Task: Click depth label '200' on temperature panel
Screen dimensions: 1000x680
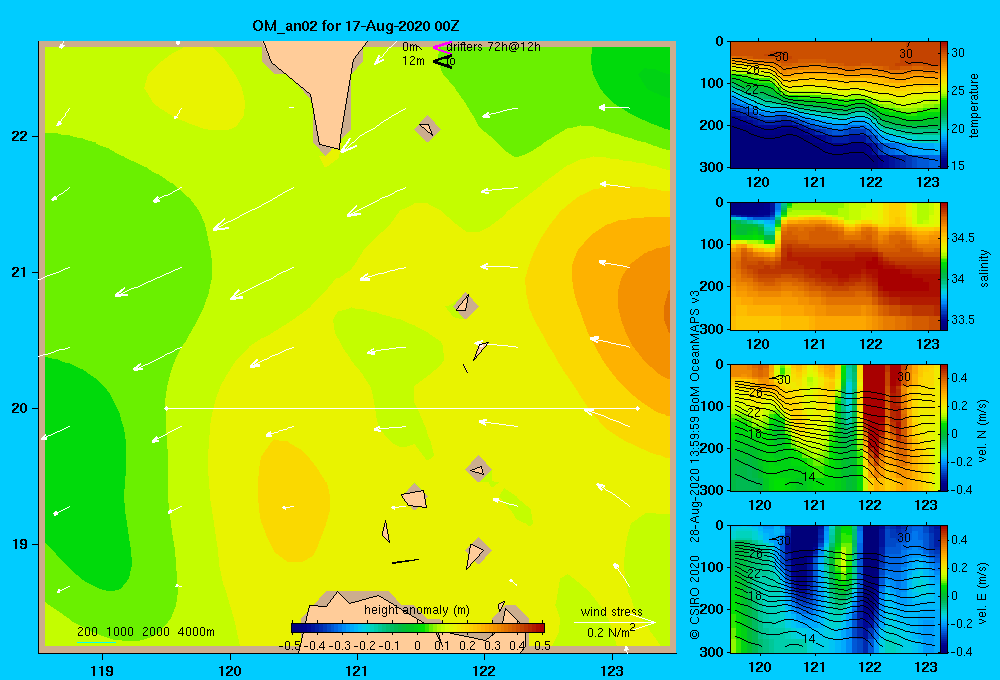Action: coord(712,125)
